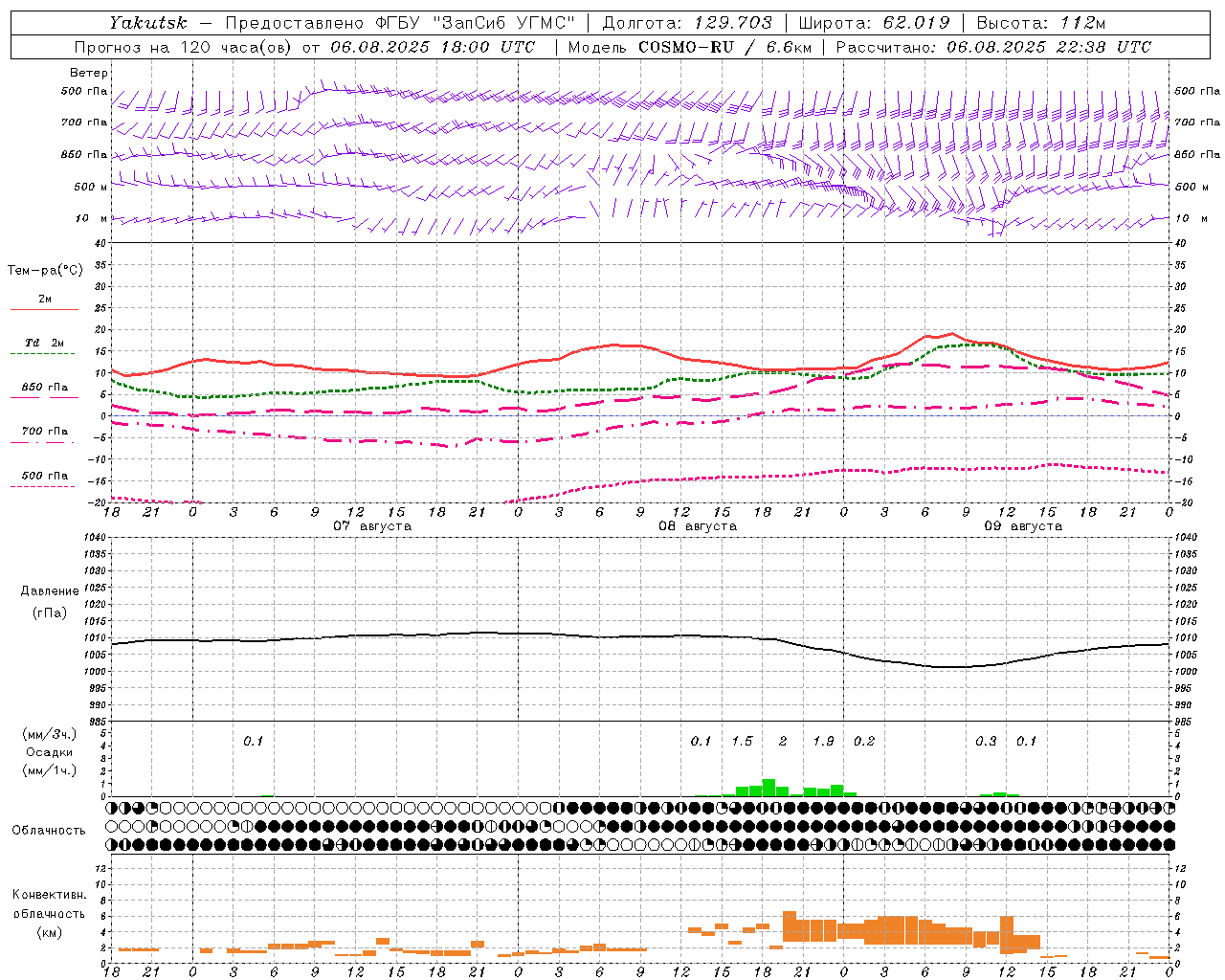Click precipitation amount 0.2
Viewport: 1225px width, 980px height.
point(864,741)
